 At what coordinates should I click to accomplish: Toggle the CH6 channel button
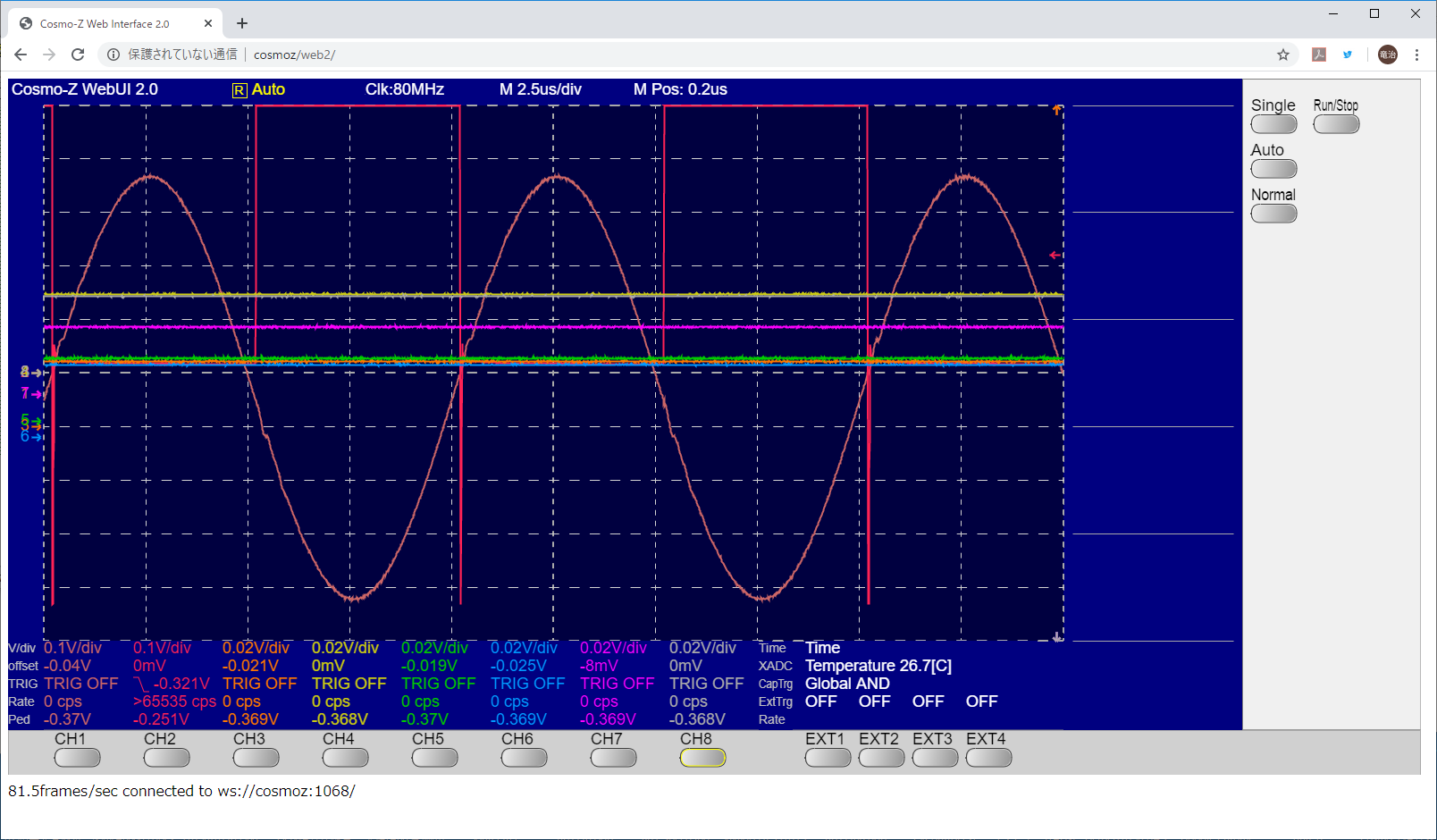click(524, 758)
